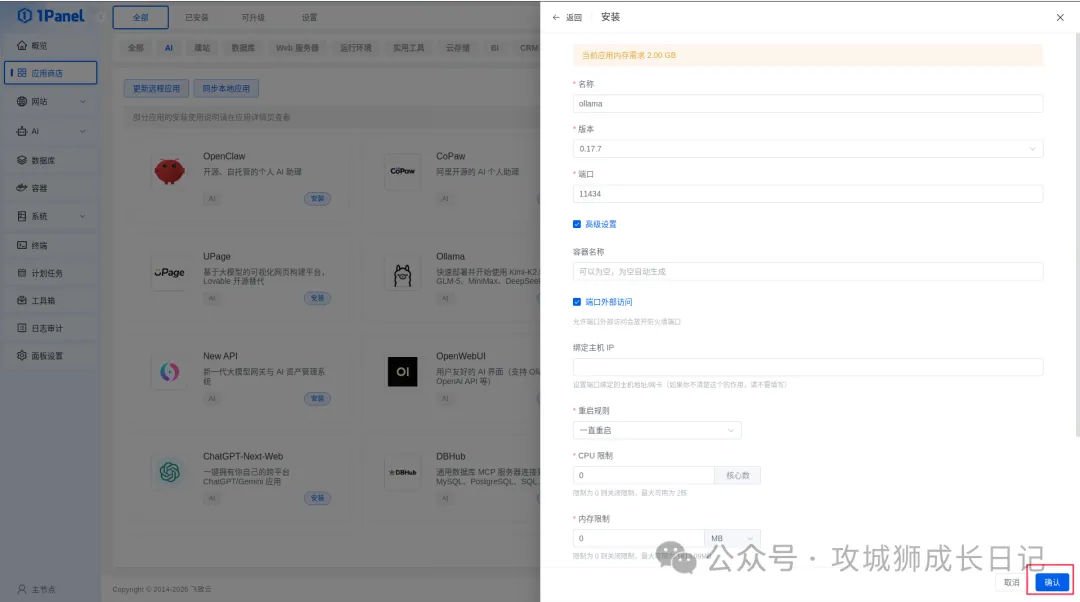Click the 确认 button
The image size is (1080, 602).
pos(1051,582)
